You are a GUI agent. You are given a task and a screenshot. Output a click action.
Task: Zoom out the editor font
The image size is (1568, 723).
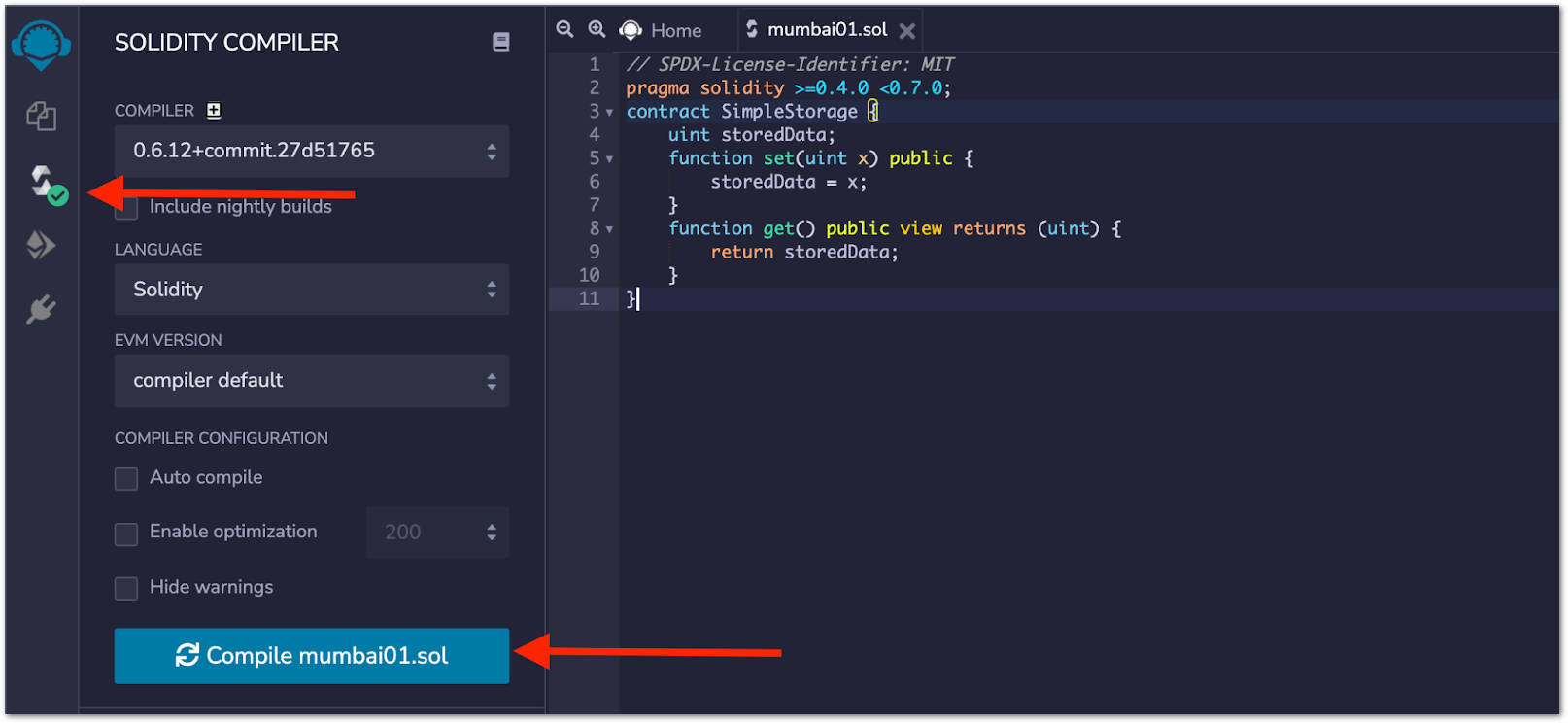[x=564, y=30]
